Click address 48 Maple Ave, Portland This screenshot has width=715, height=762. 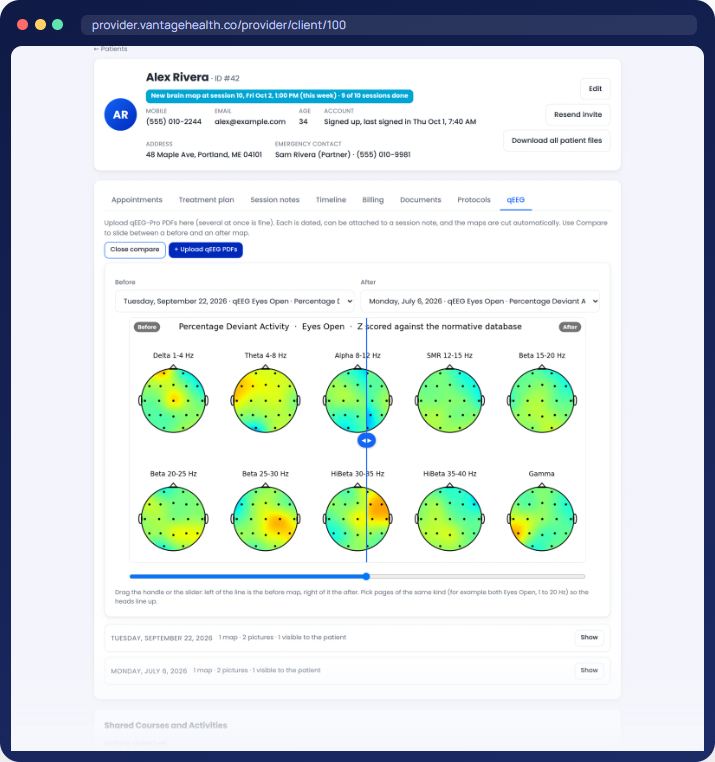[204, 155]
